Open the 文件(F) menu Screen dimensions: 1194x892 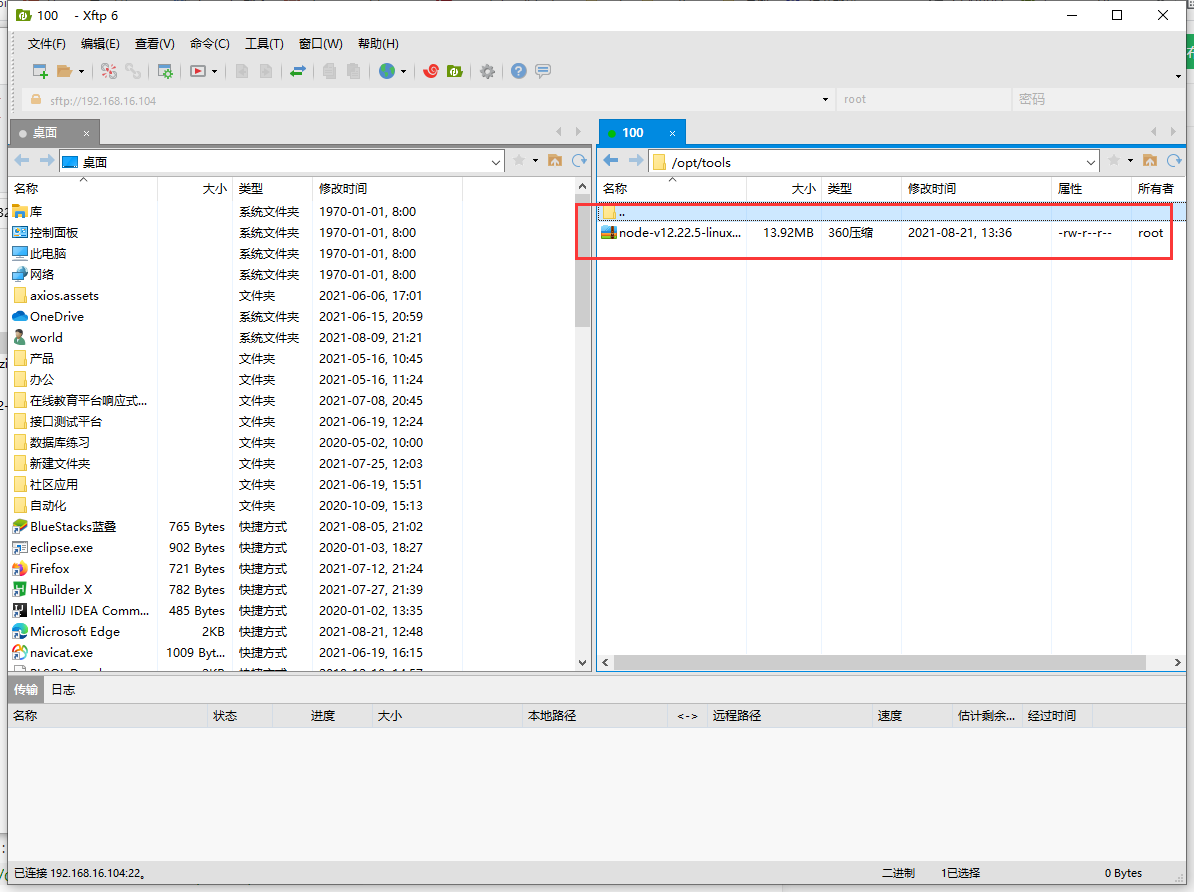coord(46,44)
